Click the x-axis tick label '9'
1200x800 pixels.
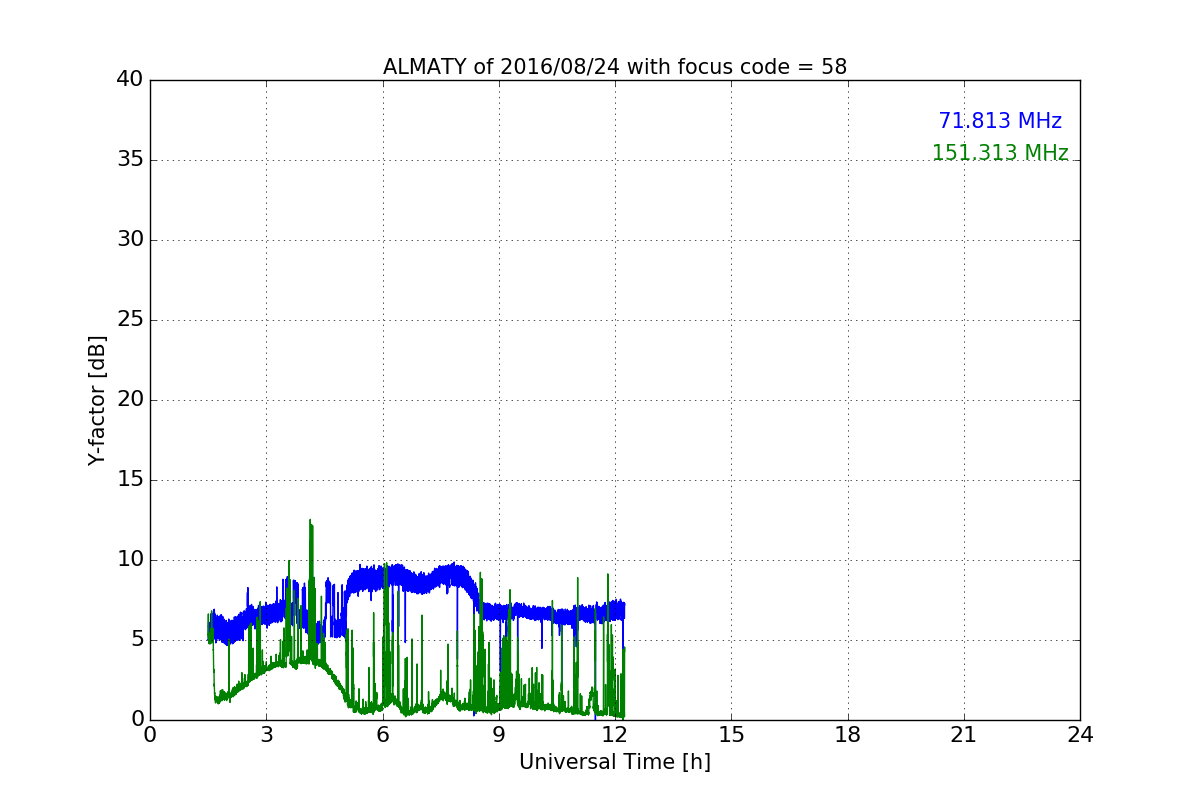[x=499, y=734]
